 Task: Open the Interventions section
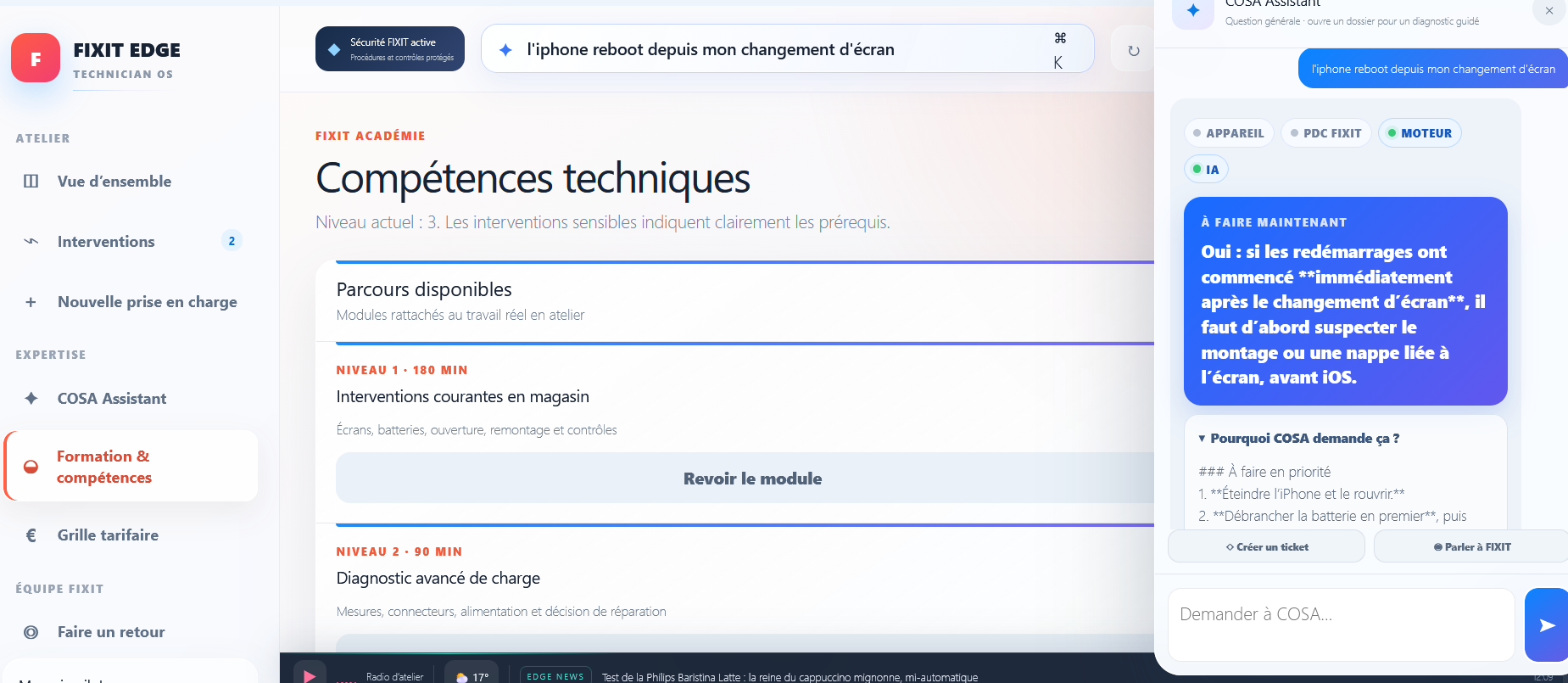[x=131, y=242]
